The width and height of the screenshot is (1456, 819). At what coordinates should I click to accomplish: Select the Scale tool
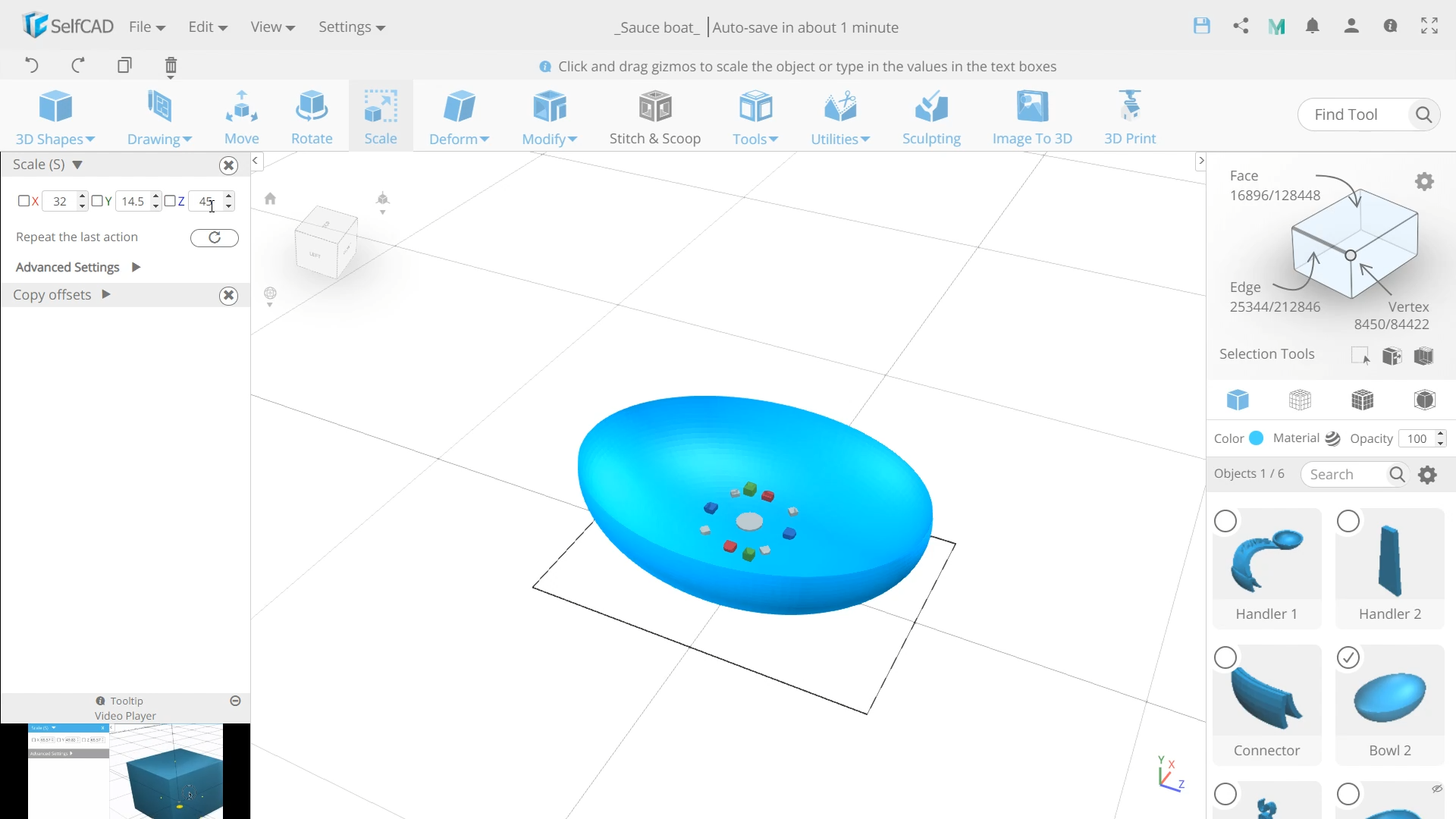pyautogui.click(x=381, y=117)
